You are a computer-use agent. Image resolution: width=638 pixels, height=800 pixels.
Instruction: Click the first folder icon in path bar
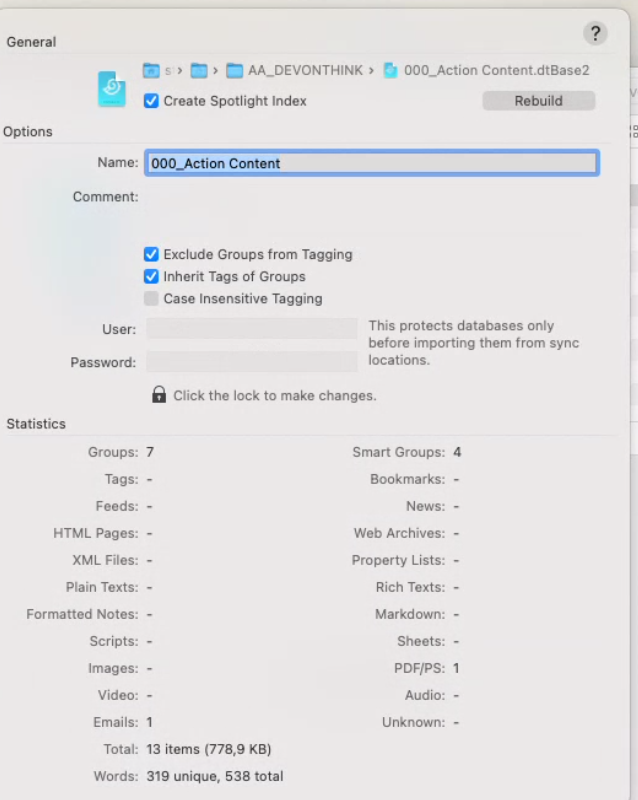click(151, 70)
